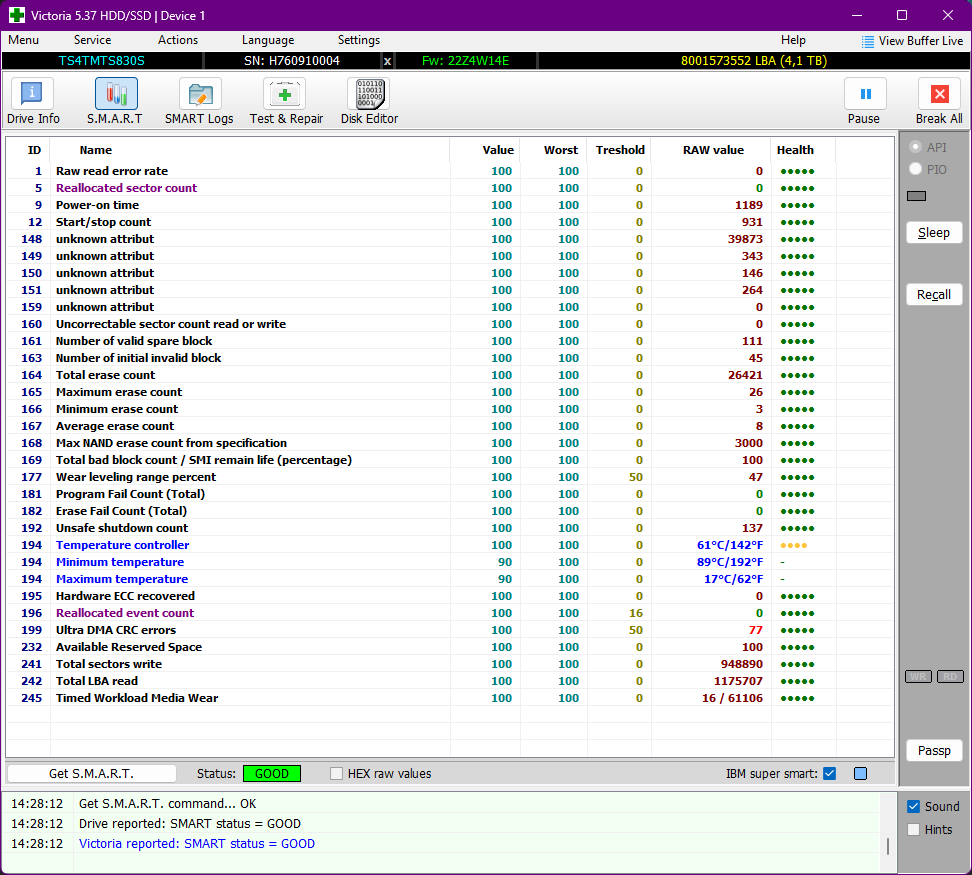The width and height of the screenshot is (972, 875).
Task: Enable the Hints checkbox
Action: [x=913, y=829]
